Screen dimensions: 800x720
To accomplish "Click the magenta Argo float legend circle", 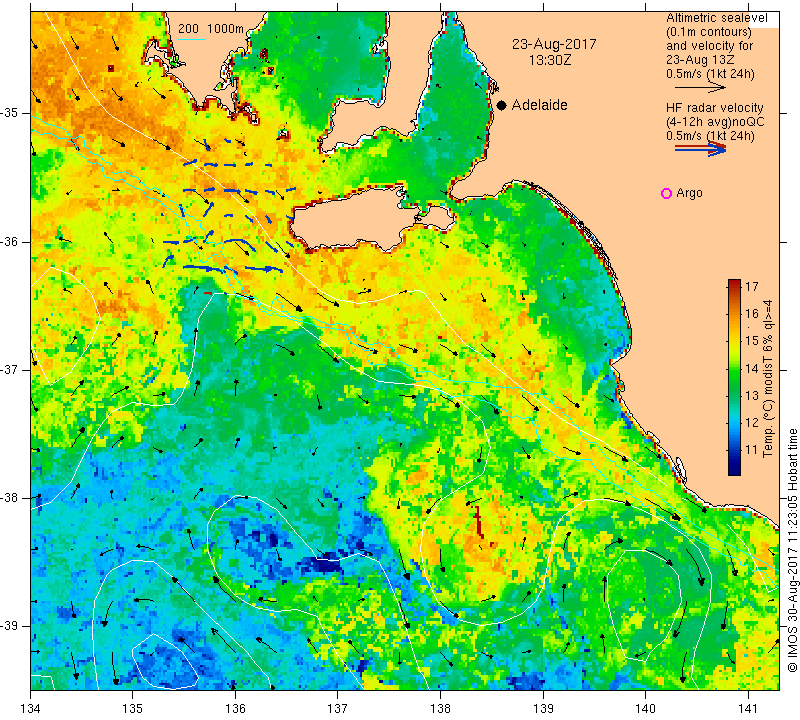I will point(666,193).
